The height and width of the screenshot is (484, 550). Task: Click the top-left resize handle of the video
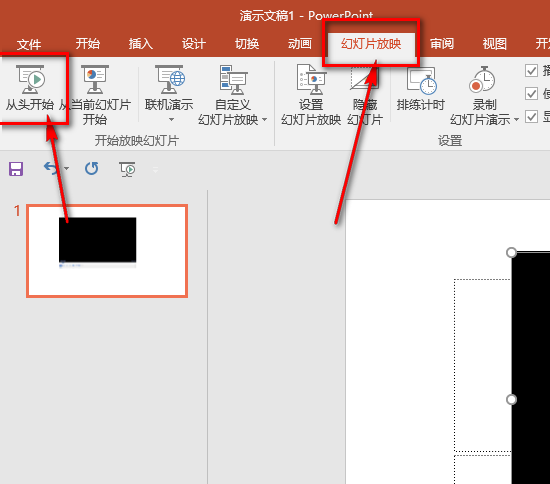pos(511,253)
